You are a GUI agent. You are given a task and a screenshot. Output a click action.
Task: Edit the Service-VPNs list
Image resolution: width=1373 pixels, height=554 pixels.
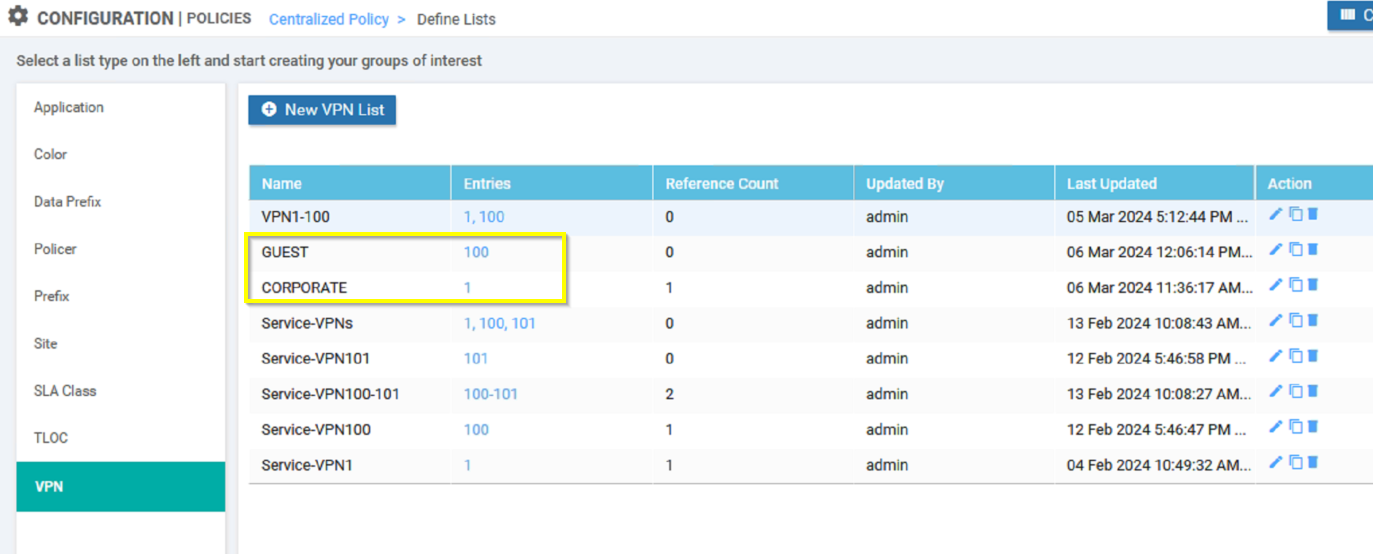(x=1275, y=320)
